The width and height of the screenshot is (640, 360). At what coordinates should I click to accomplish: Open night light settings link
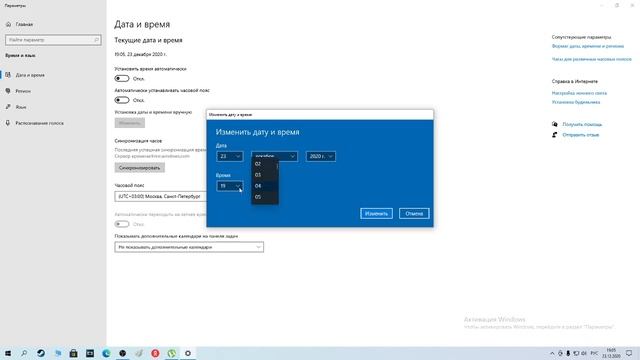click(579, 93)
